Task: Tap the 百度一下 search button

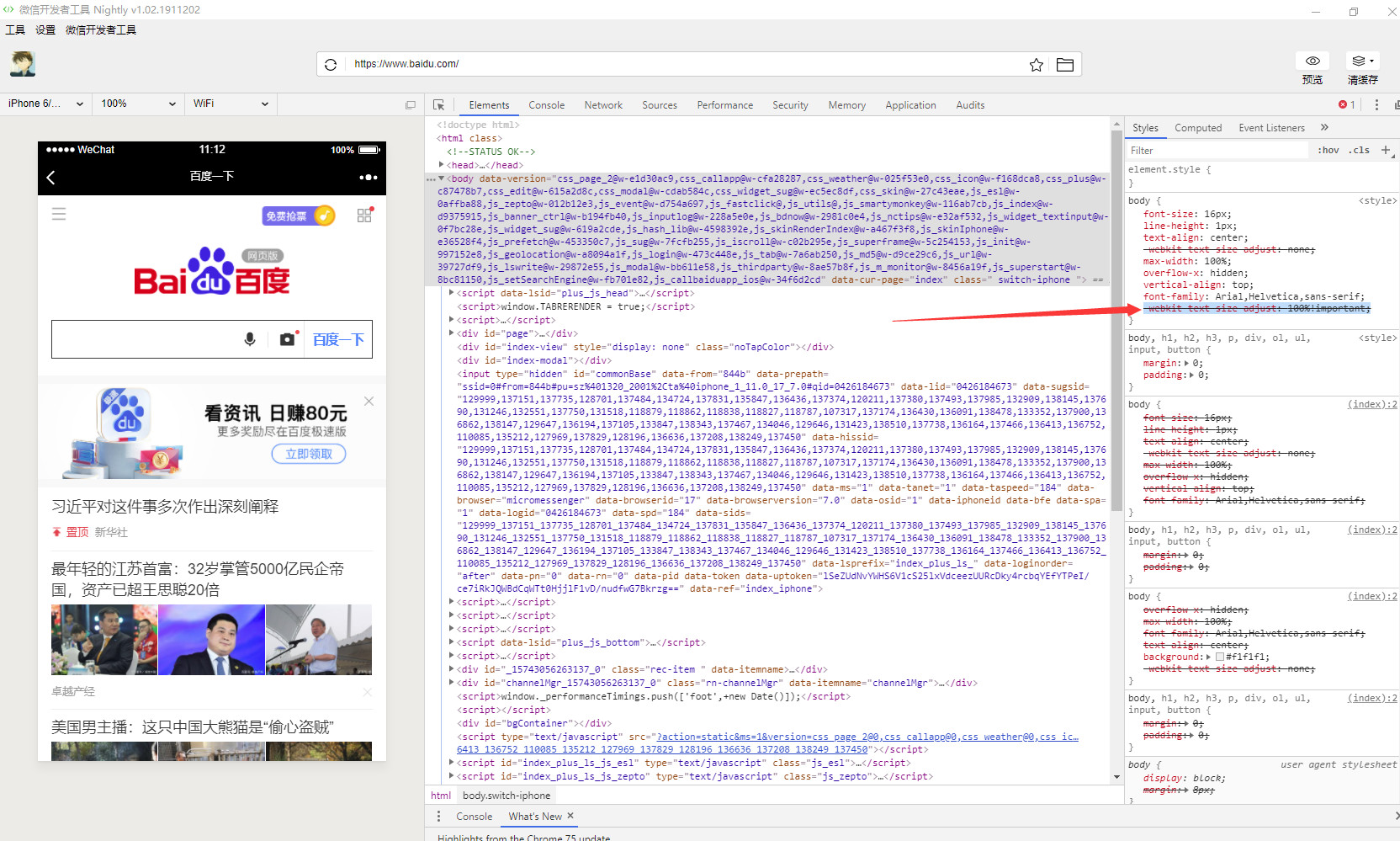Action: click(x=338, y=339)
